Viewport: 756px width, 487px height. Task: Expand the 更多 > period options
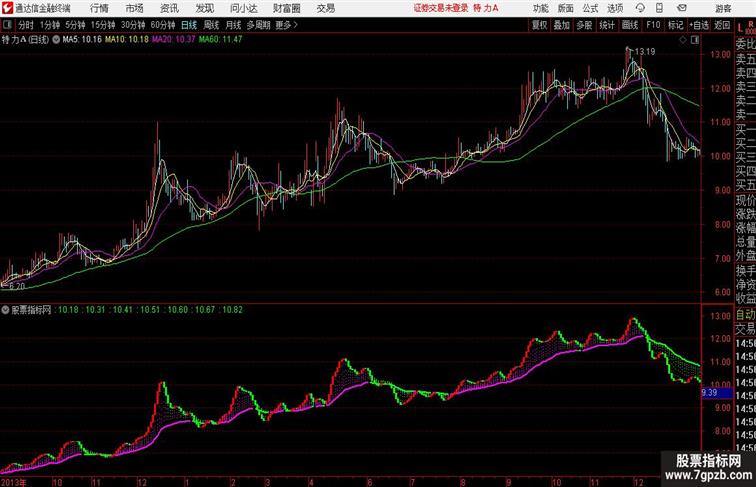287,25
